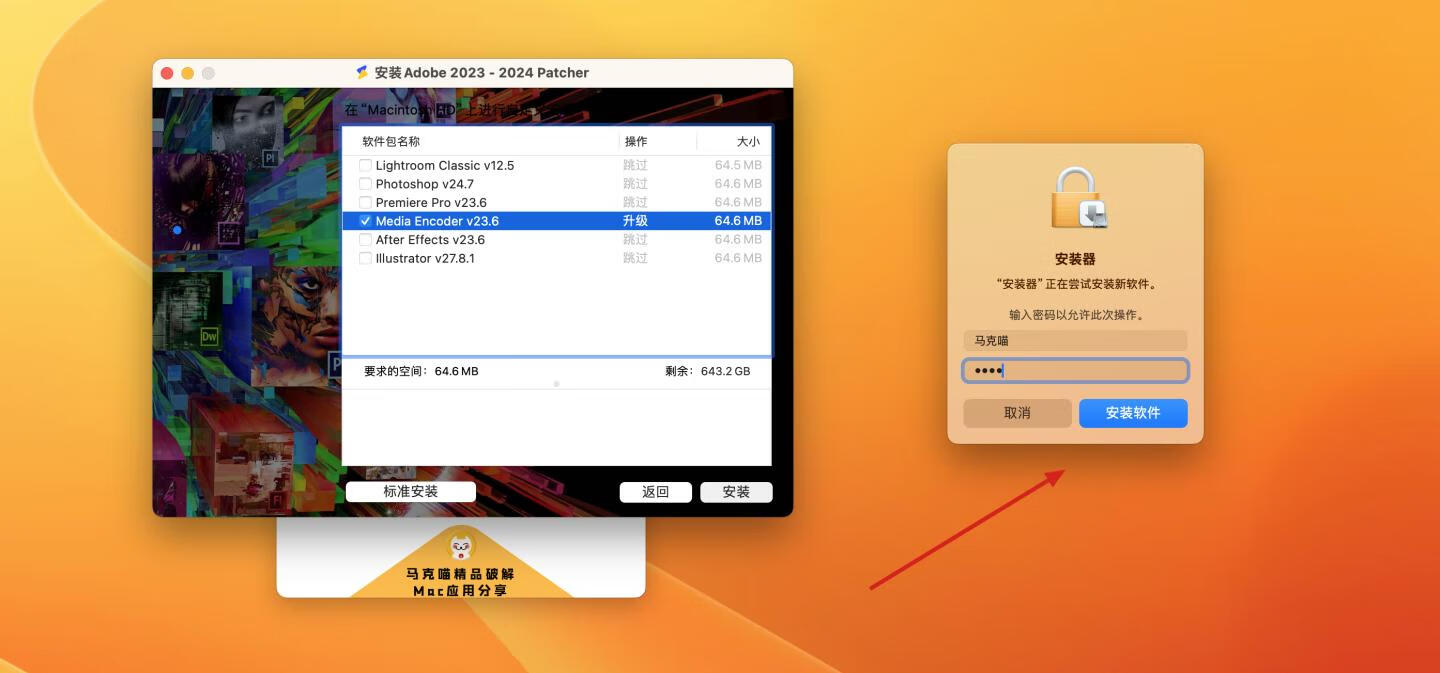Check the After Effects v23.6 checkbox
The width and height of the screenshot is (1440, 673).
coord(365,239)
